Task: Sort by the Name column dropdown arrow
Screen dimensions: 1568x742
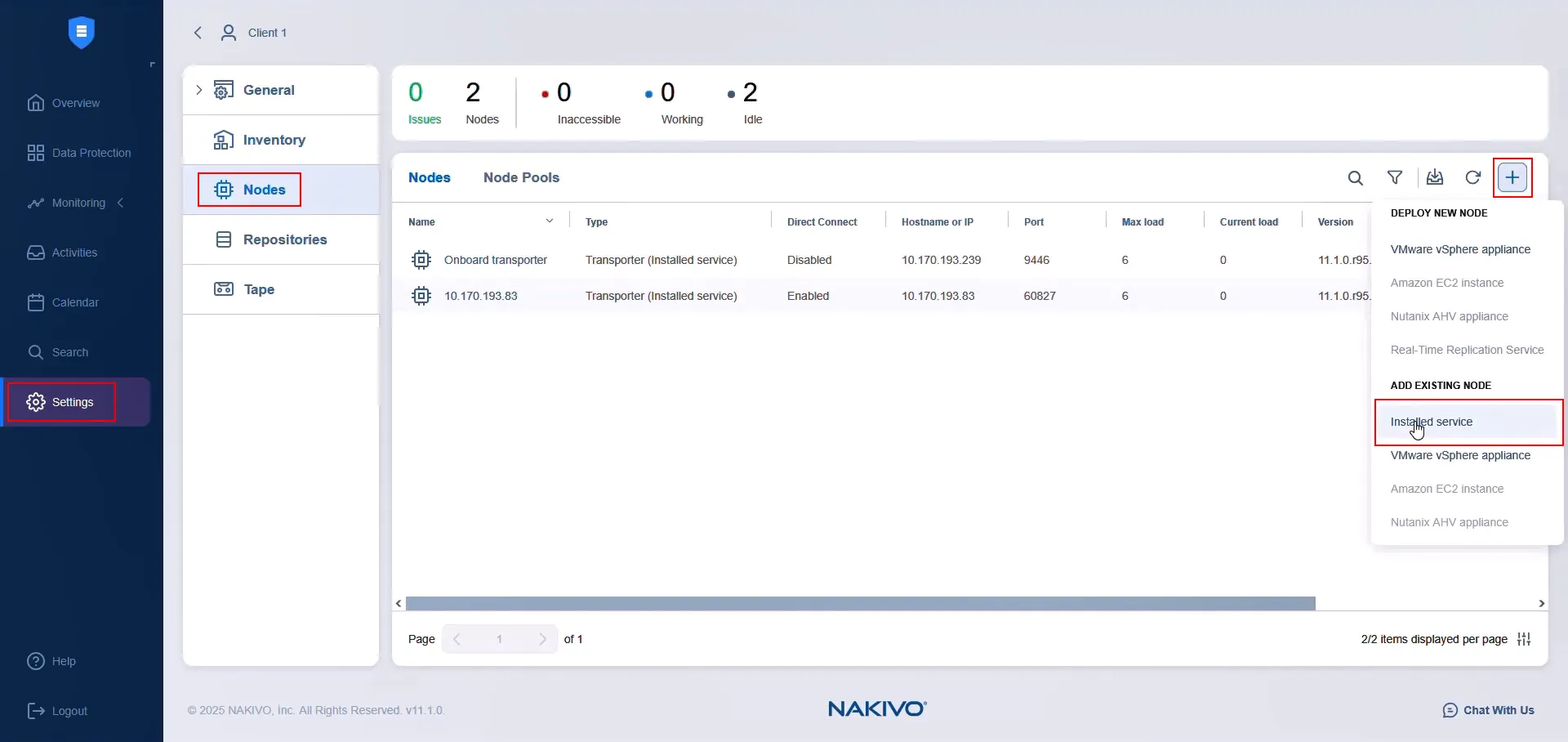Action: tap(550, 221)
